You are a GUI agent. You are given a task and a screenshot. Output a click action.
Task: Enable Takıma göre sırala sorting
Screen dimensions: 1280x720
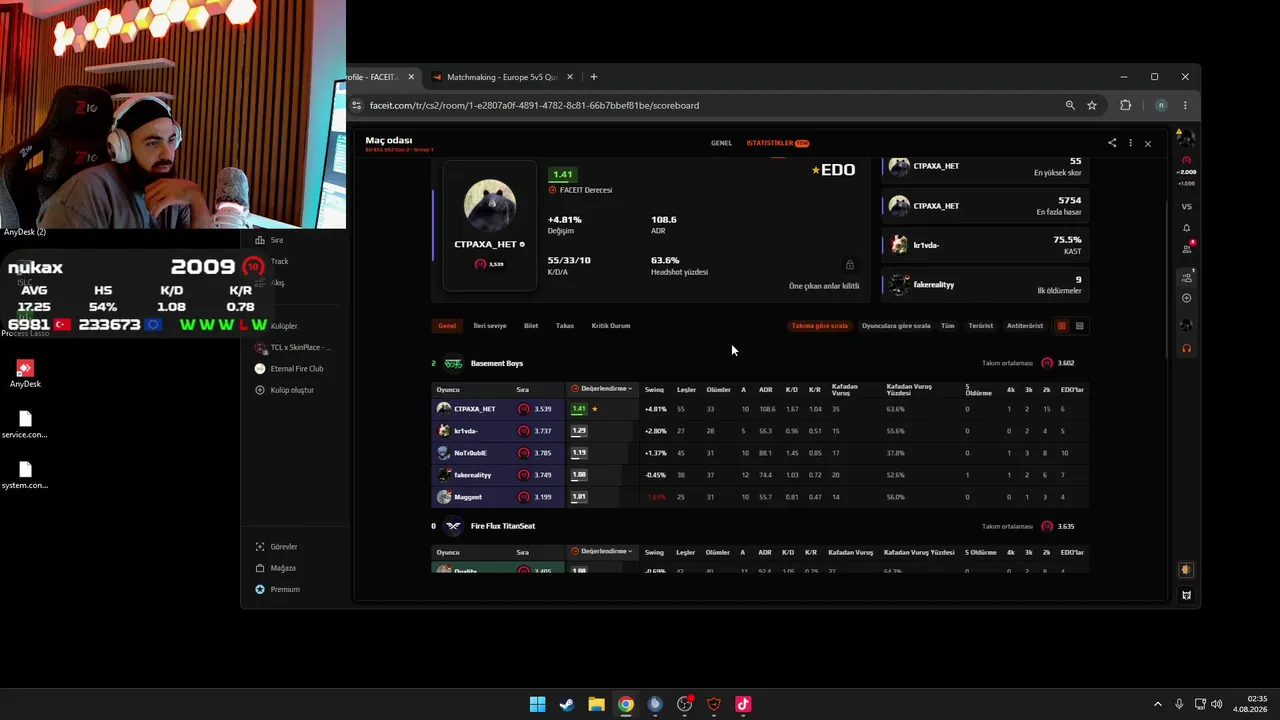coord(820,325)
